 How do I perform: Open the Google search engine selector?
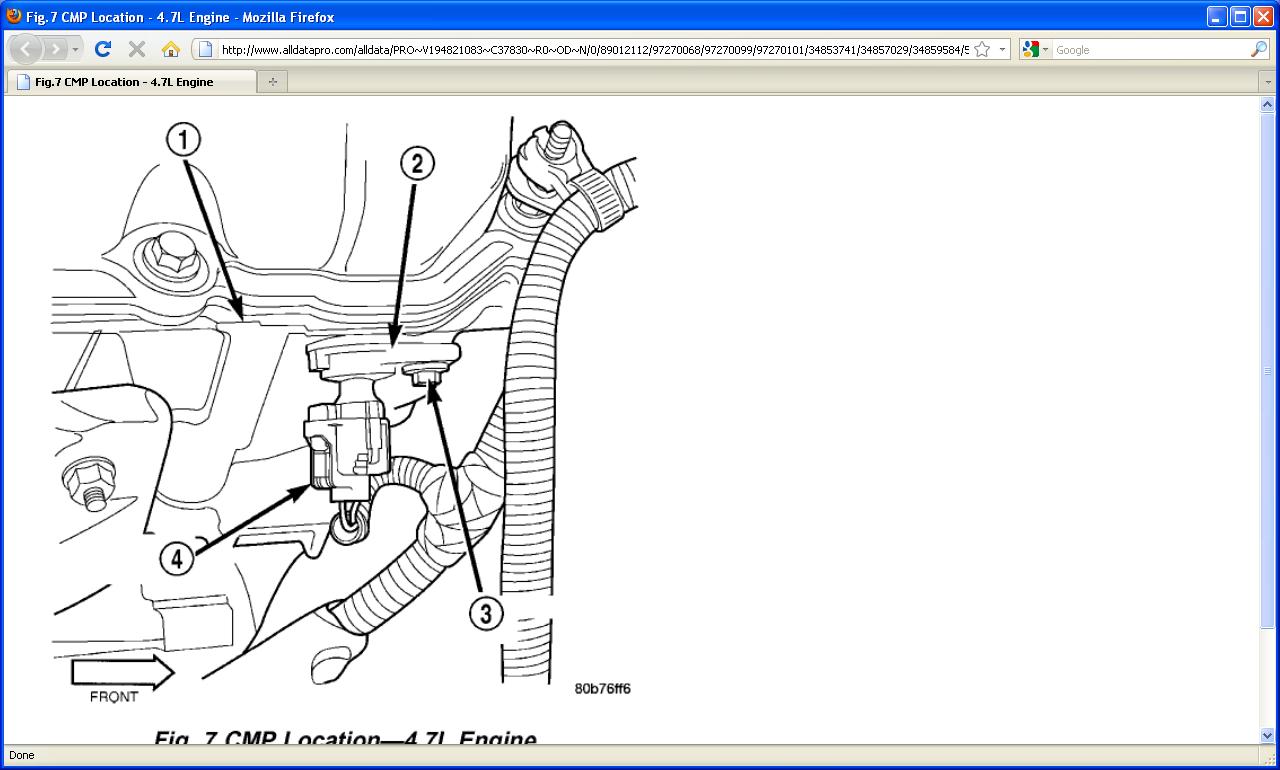pyautogui.click(x=1036, y=49)
